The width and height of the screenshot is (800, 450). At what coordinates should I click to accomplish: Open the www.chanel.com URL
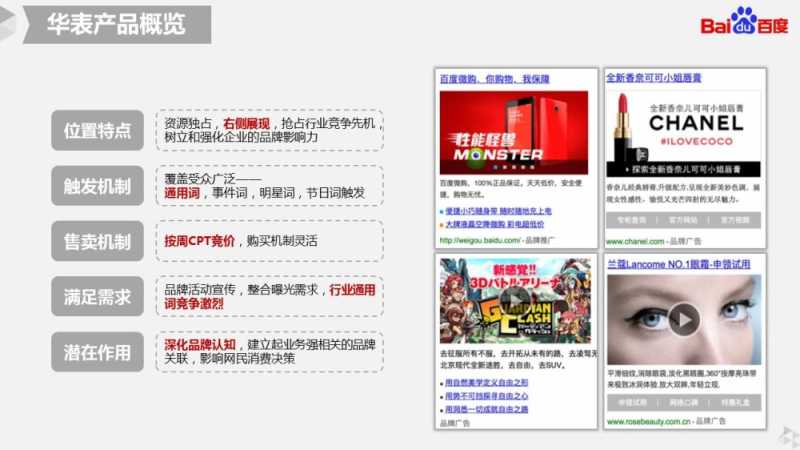635,241
